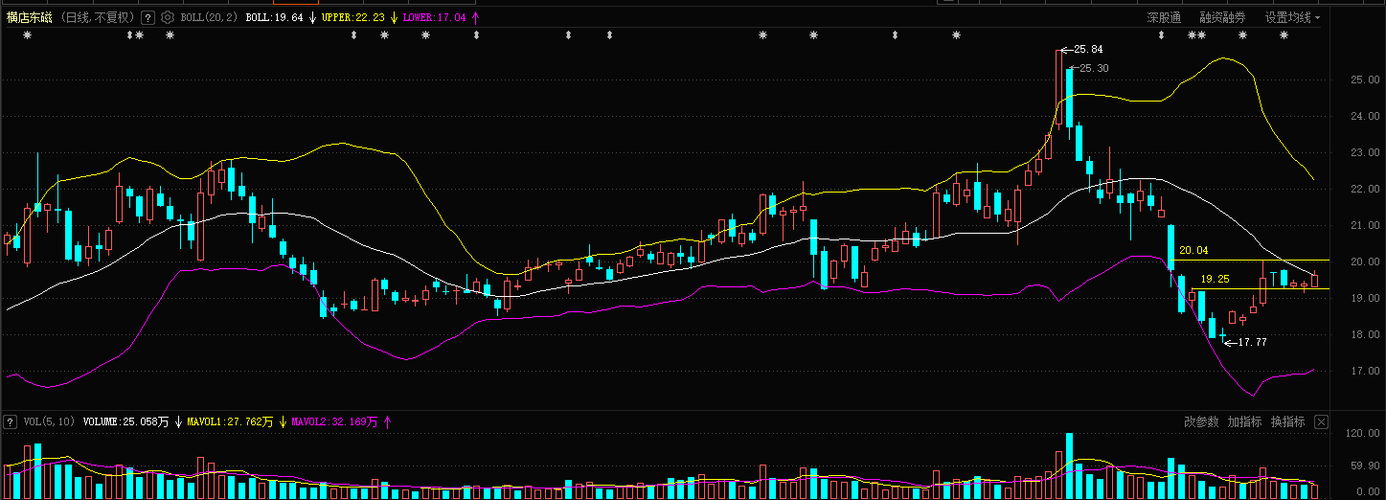Open BOLL indicator settings gear icon
Image resolution: width=1386 pixels, height=500 pixels.
point(167,17)
